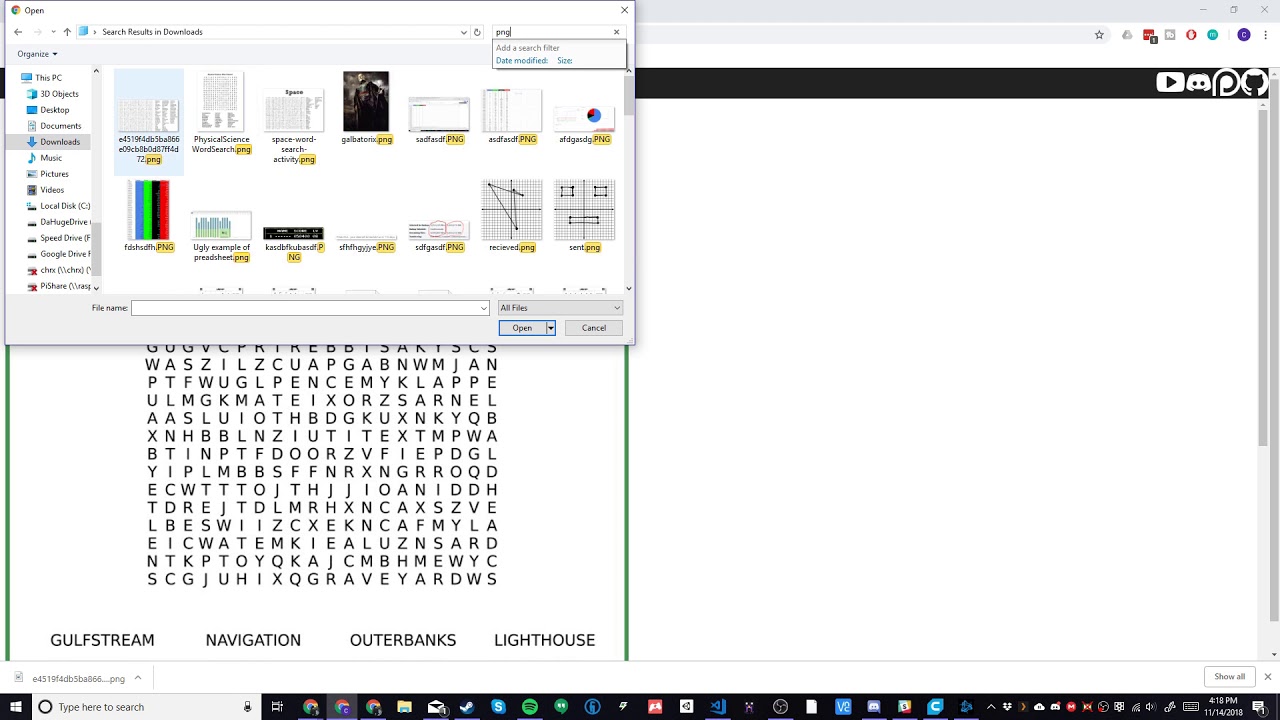
Task: Select the space-word-search-activity.png file
Action: [293, 125]
